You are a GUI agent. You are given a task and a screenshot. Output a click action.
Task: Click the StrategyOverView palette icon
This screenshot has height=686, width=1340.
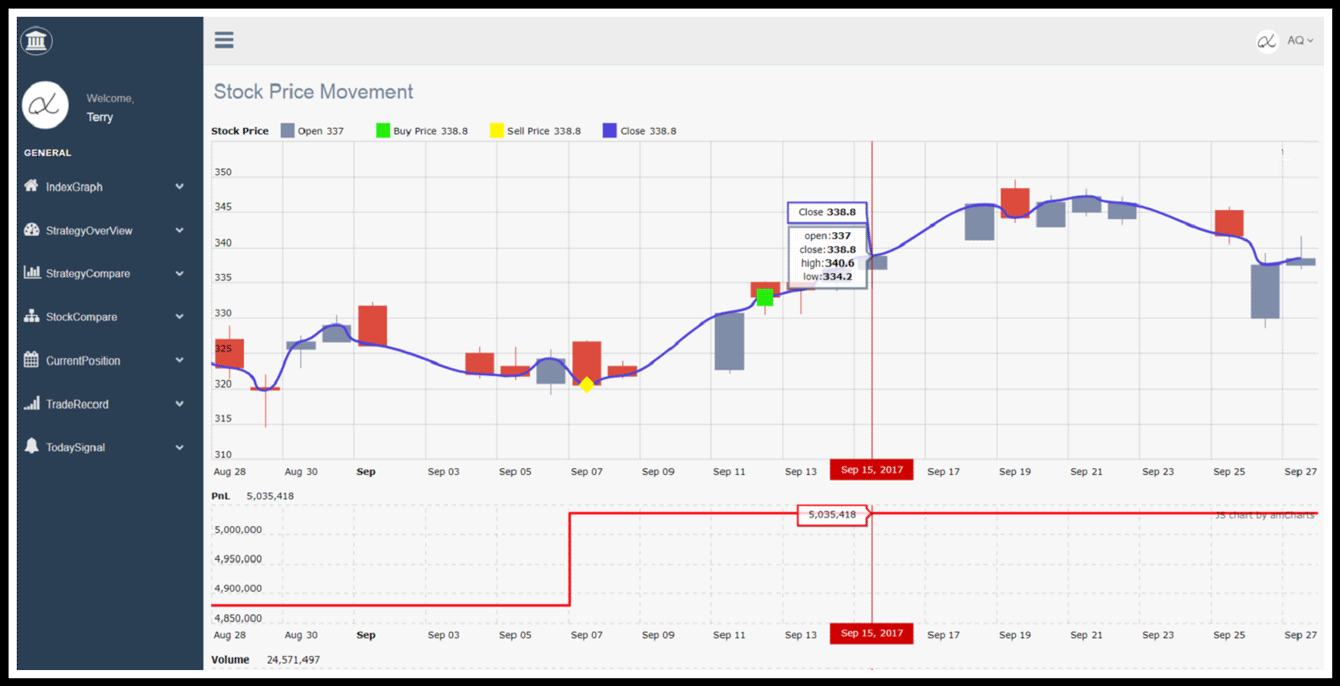coord(32,230)
